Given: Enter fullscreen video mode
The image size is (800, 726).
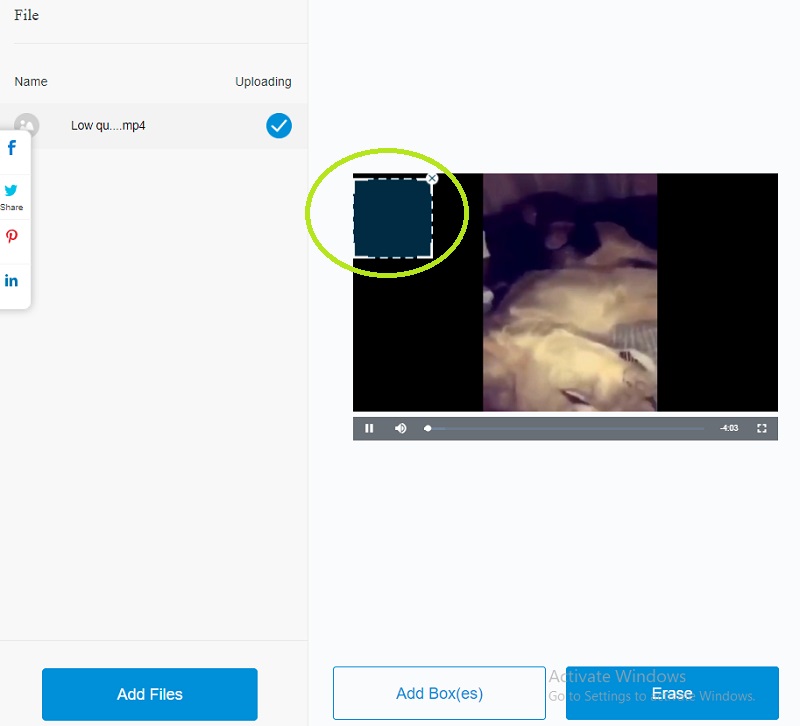Looking at the screenshot, I should pos(762,428).
